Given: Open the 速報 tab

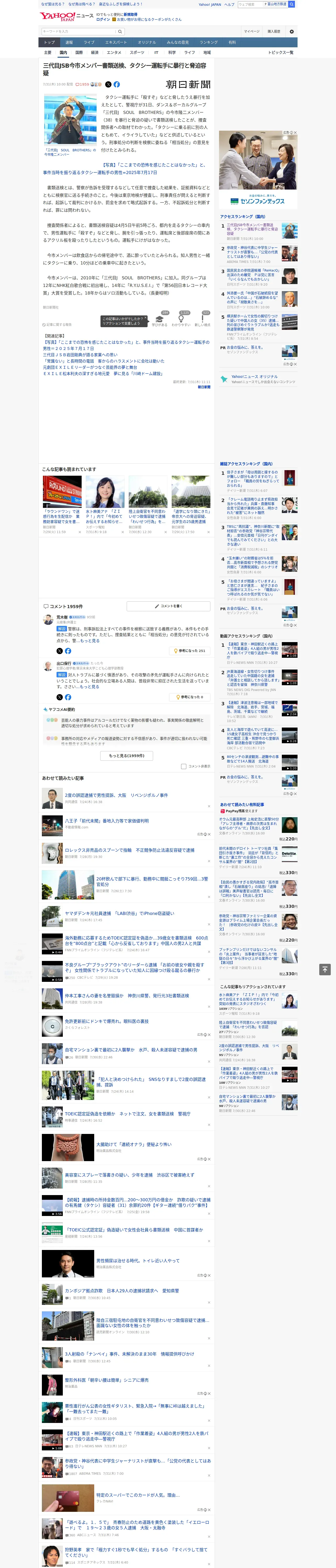Looking at the screenshot, I should tap(69, 43).
